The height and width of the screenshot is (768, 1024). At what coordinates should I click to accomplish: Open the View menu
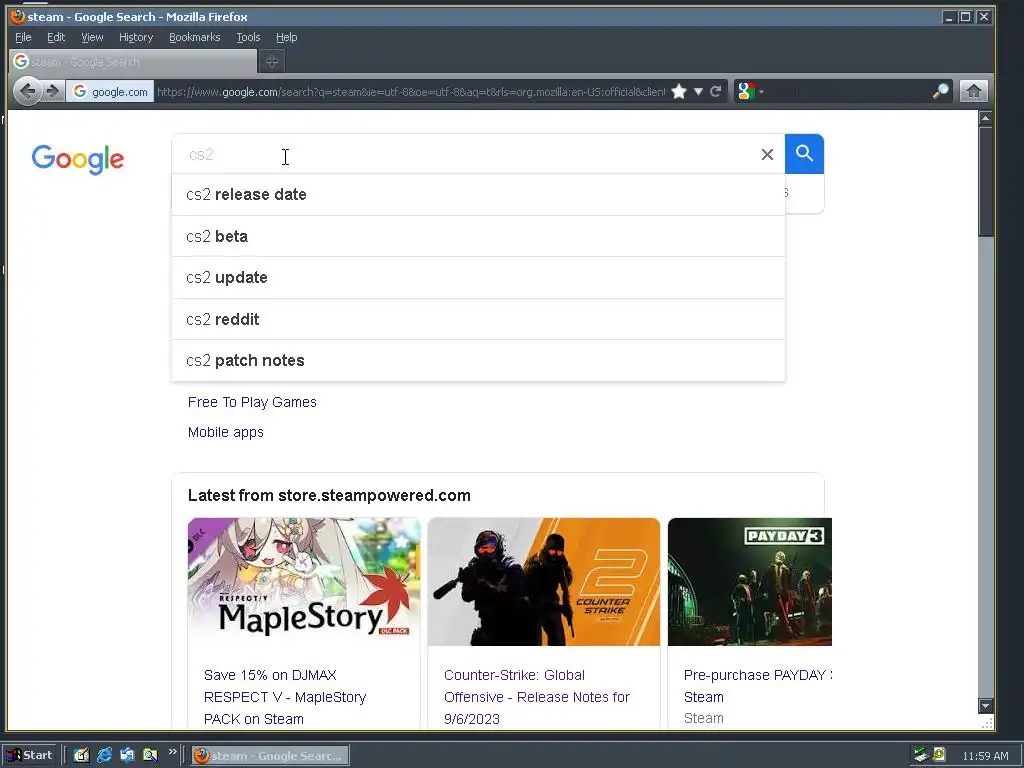click(x=92, y=37)
